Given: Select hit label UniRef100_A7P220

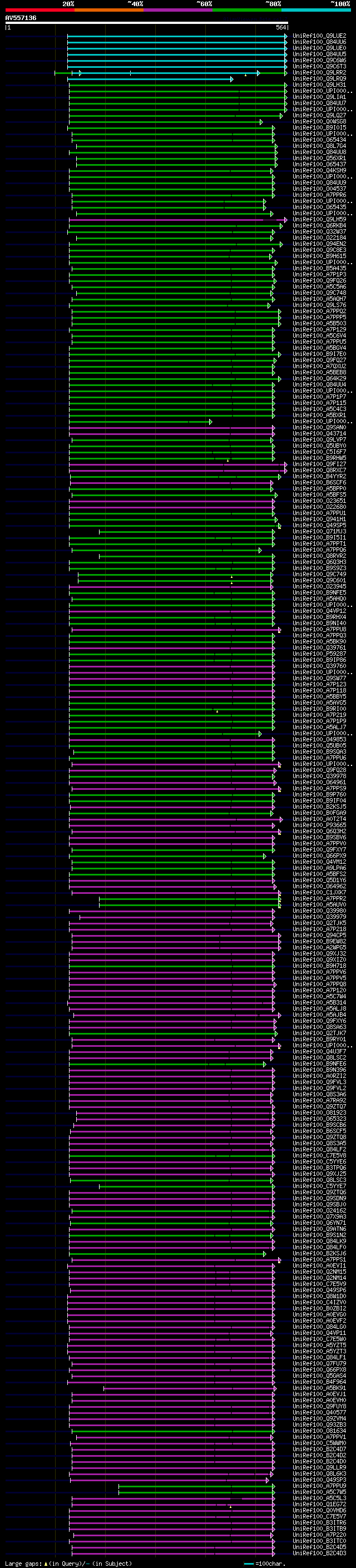Looking at the screenshot, I should point(319,1535).
